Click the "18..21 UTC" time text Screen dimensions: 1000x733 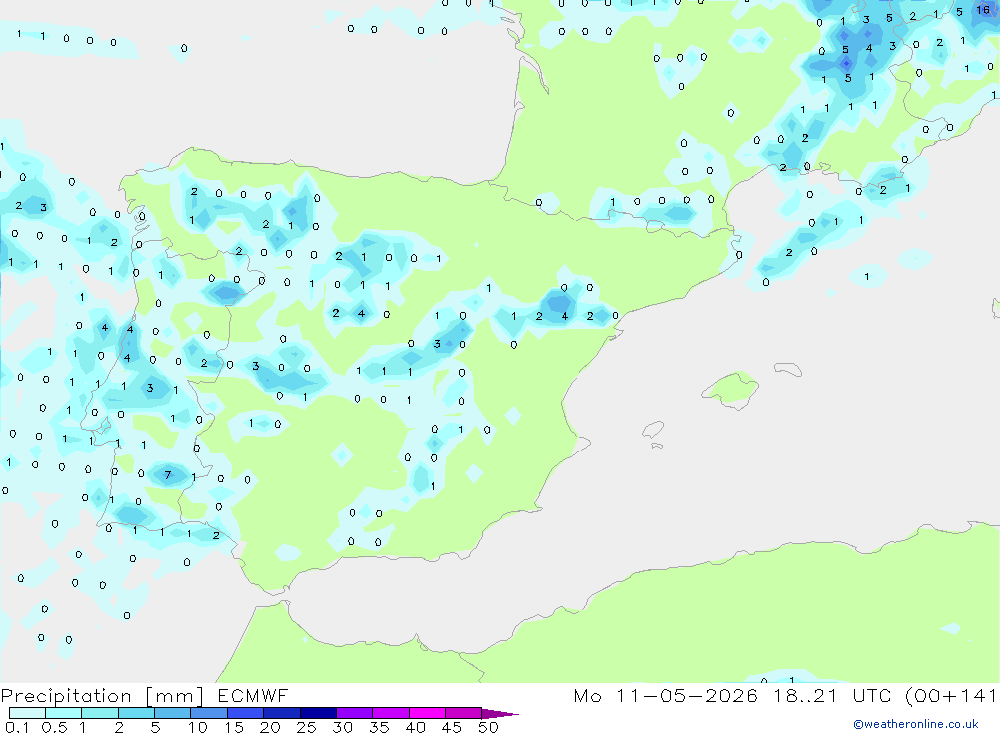pyautogui.click(x=832, y=695)
